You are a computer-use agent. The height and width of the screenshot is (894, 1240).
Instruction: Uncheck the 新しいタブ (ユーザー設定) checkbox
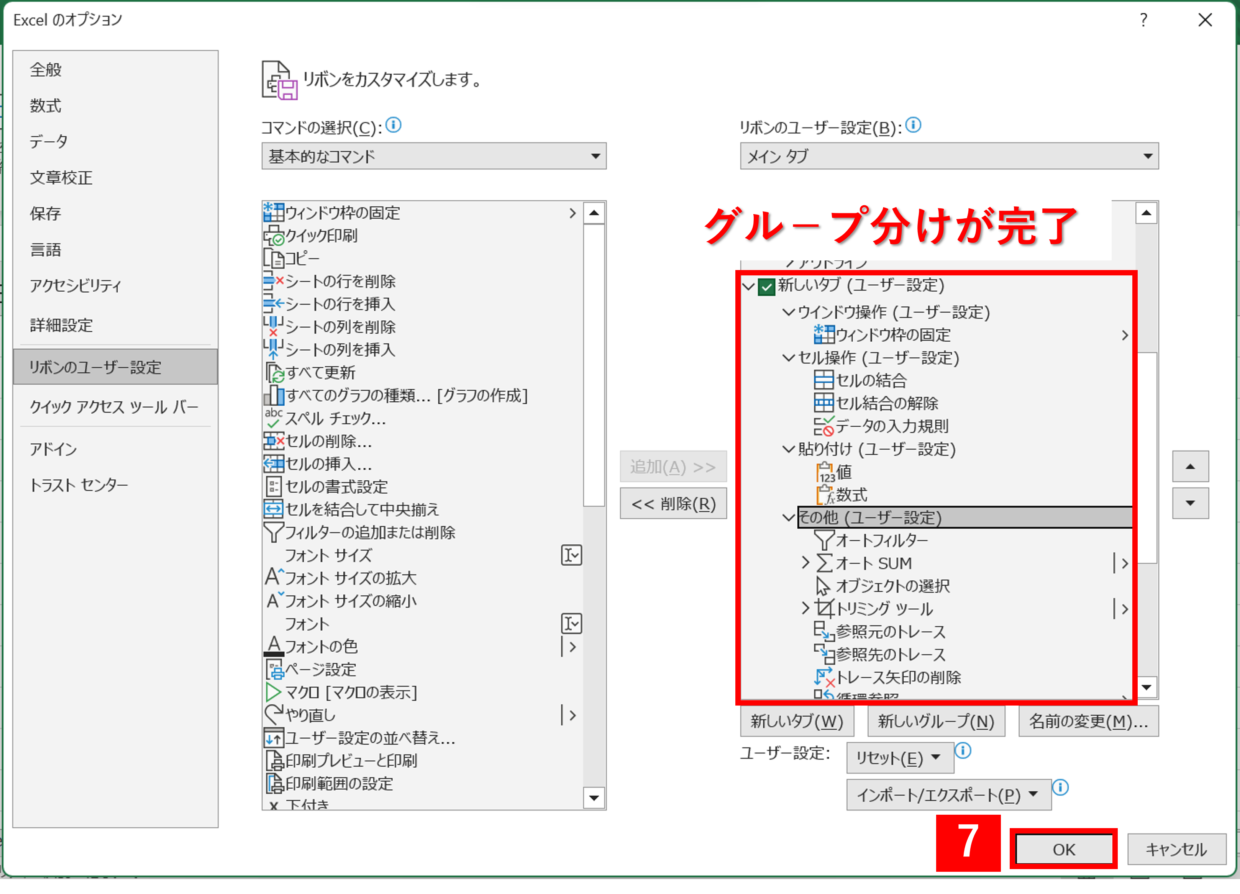pos(767,287)
